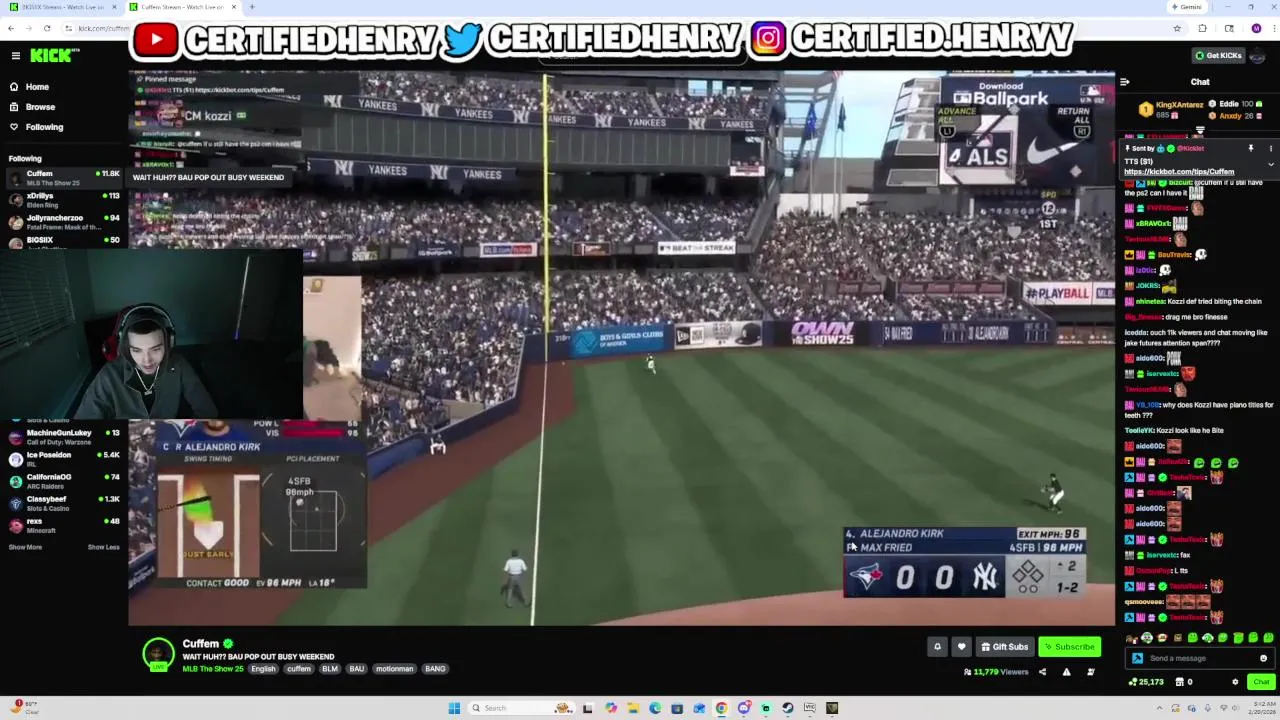Click browser back arrow
This screenshot has width=1280, height=720.
pos(12,28)
